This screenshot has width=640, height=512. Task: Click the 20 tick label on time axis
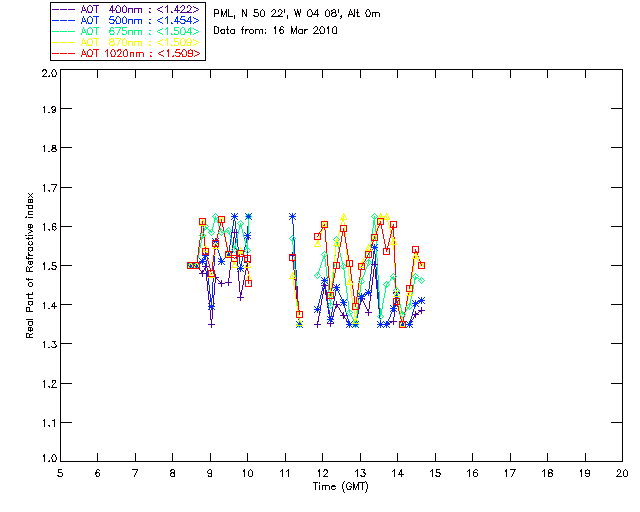(x=622, y=473)
